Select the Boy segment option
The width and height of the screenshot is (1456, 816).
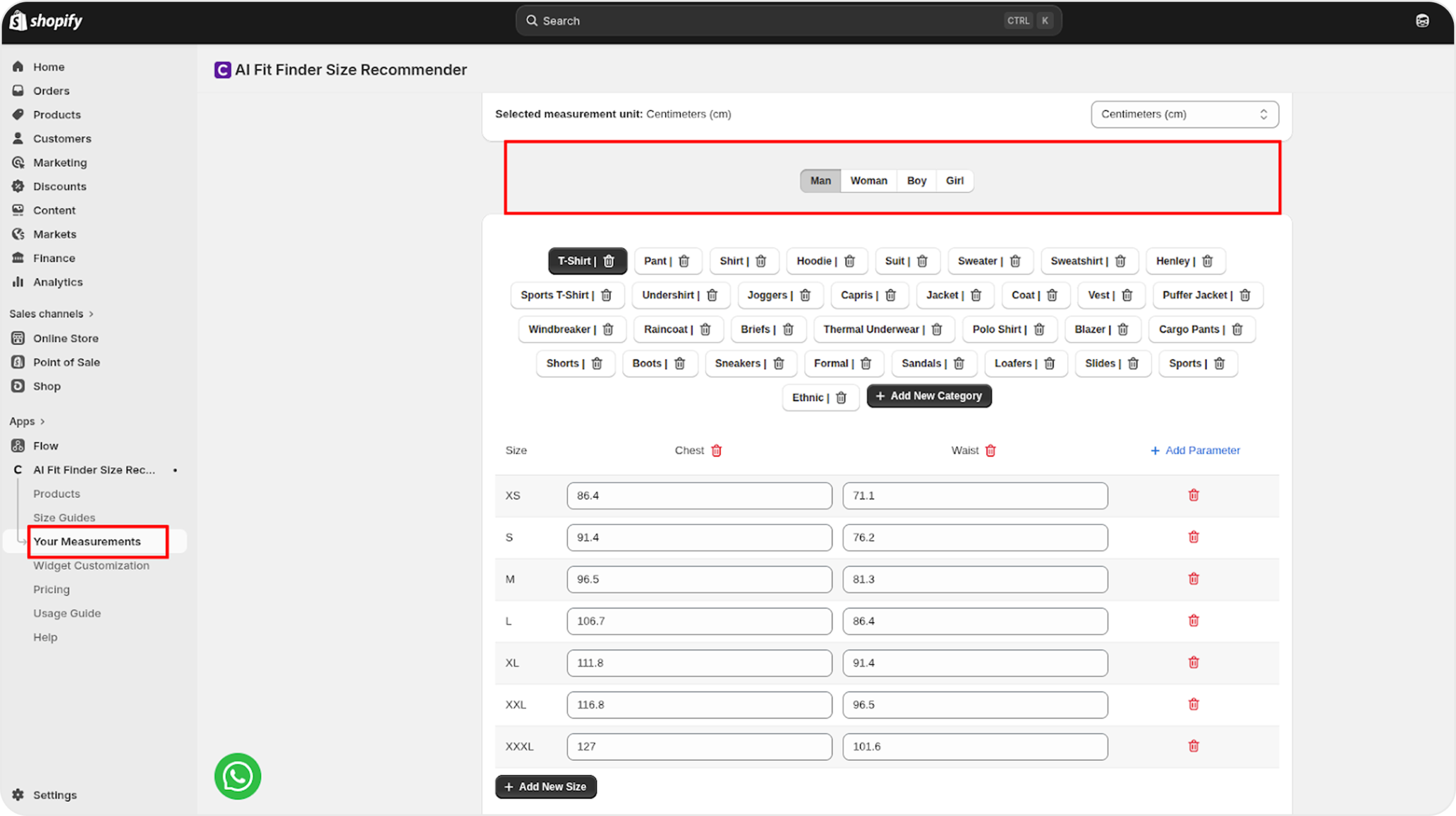[916, 181]
